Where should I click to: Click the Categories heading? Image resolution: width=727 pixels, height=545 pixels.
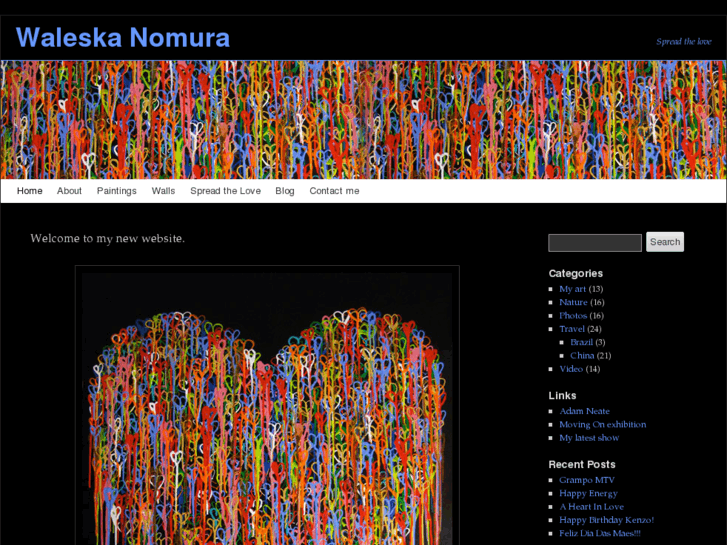pos(575,274)
